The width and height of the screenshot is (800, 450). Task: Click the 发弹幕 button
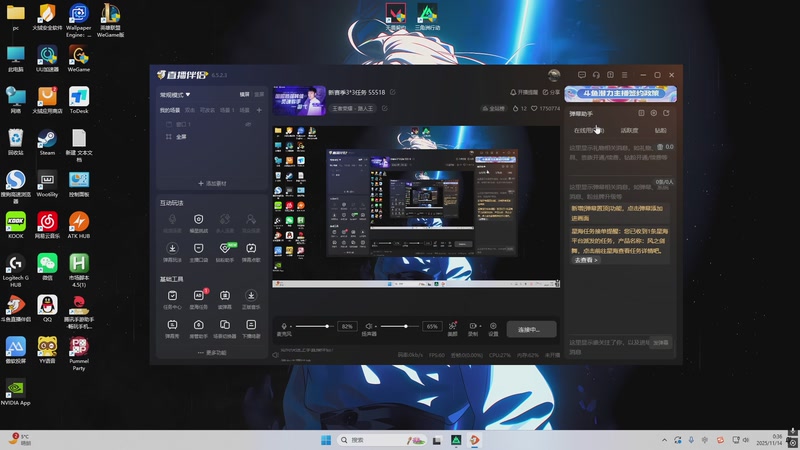661,342
